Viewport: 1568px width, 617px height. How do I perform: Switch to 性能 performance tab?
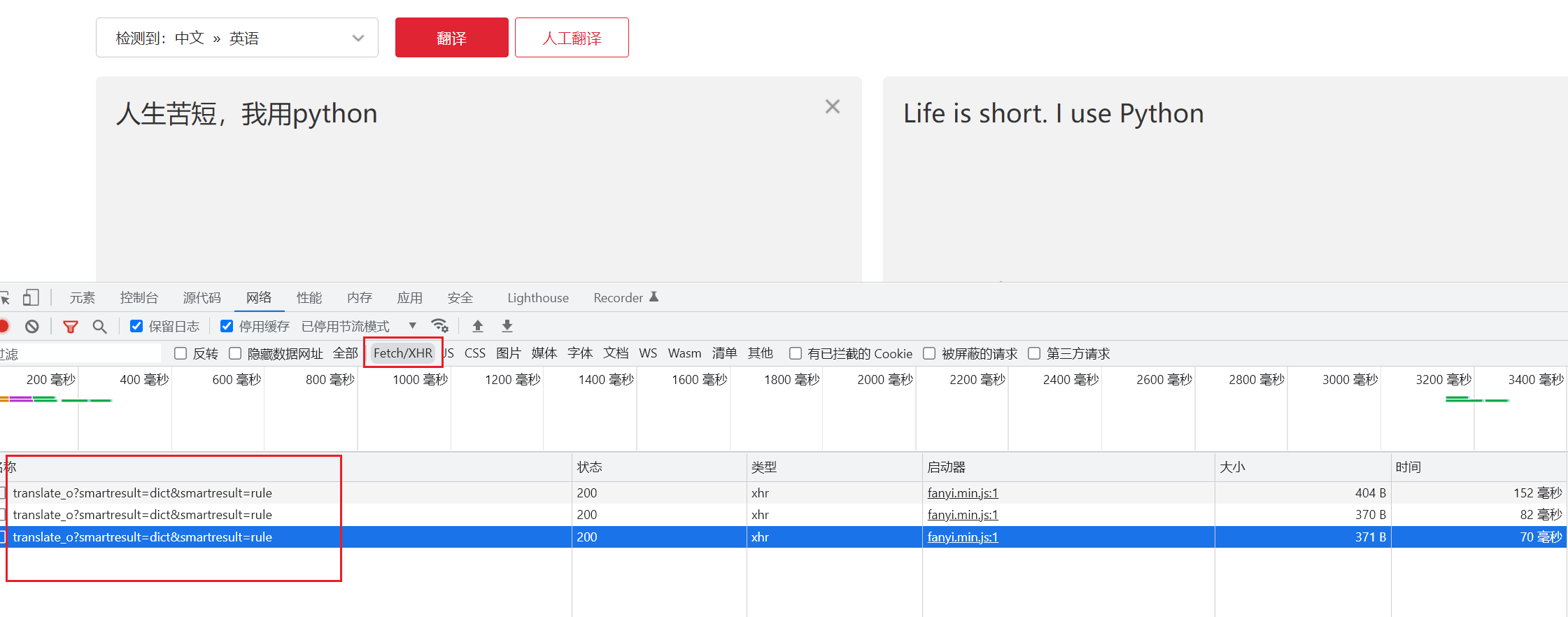(x=309, y=298)
